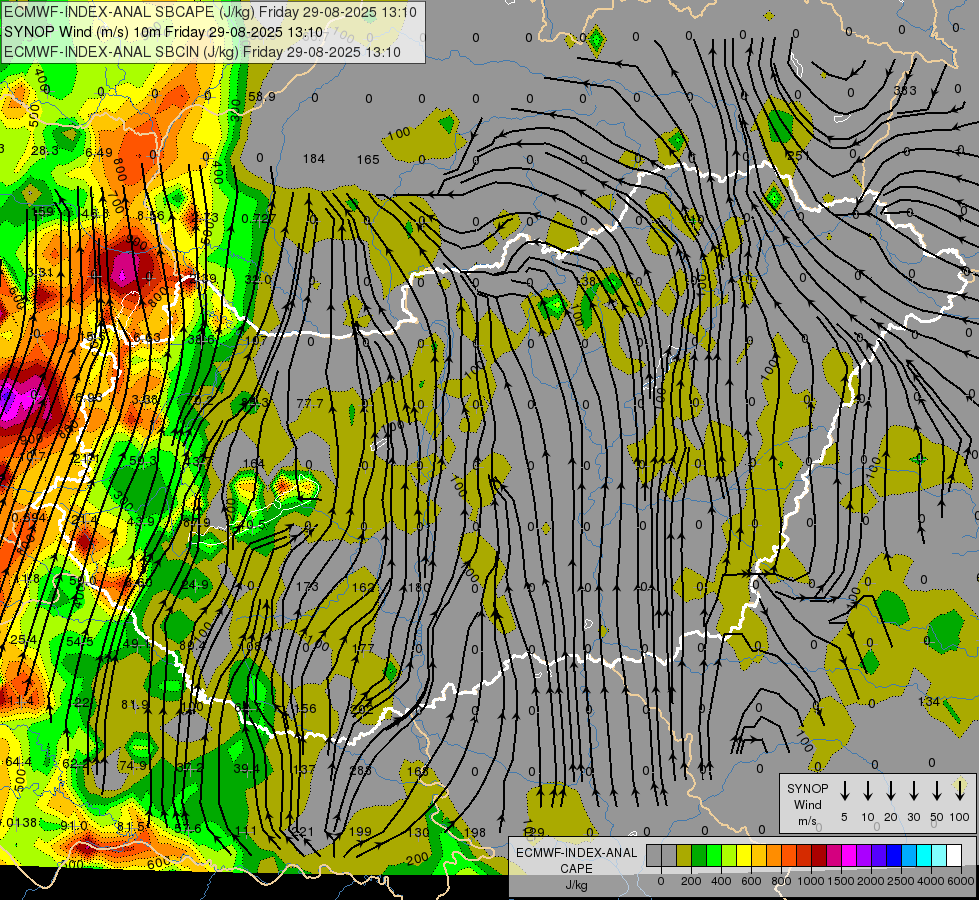Click the map value 199
Image resolution: width=979 pixels, height=900 pixels.
[x=360, y=831]
